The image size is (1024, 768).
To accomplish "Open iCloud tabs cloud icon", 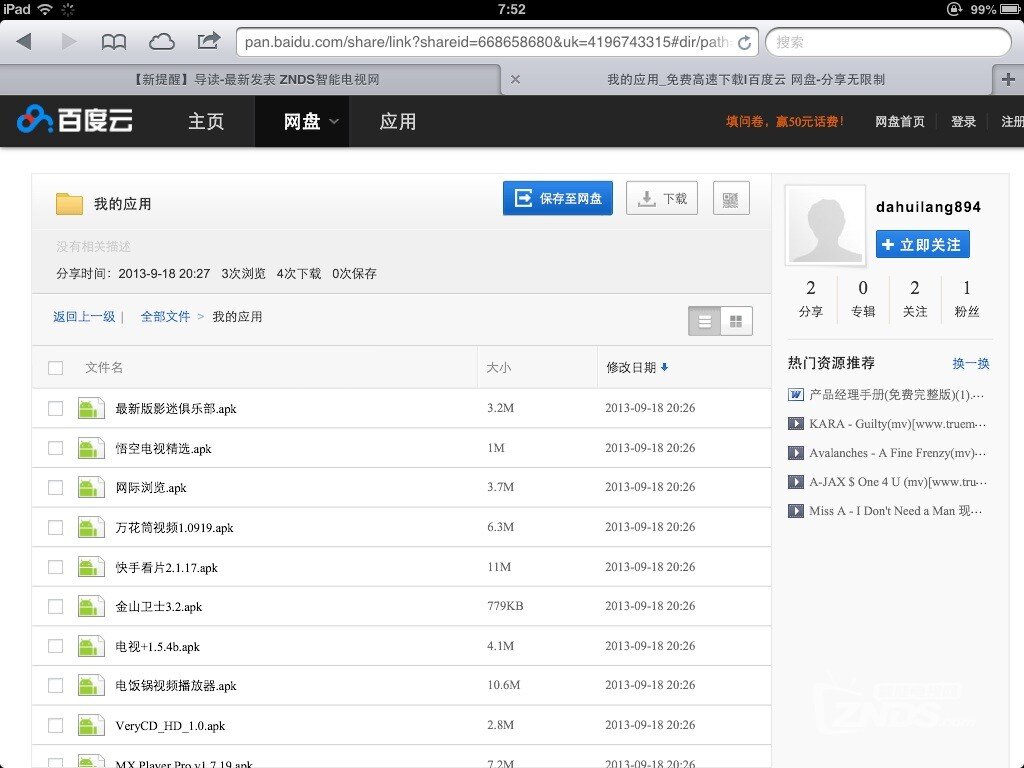I will [161, 42].
